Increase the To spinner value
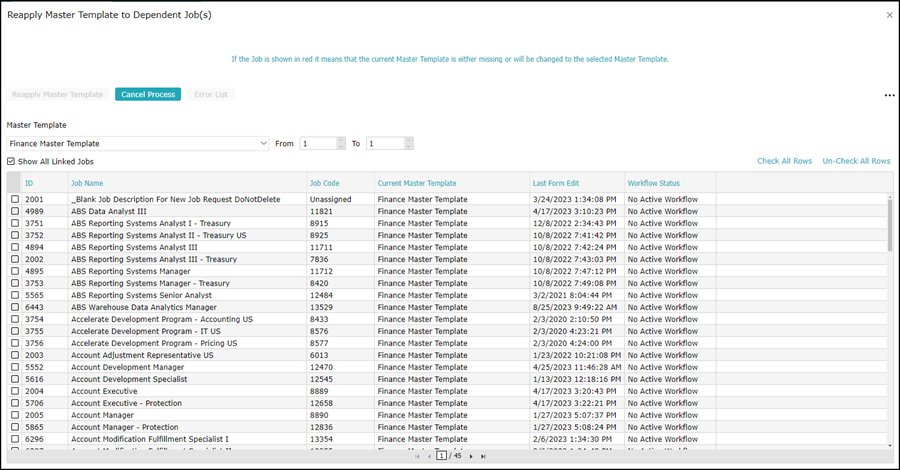This screenshot has width=900, height=470. (409, 141)
